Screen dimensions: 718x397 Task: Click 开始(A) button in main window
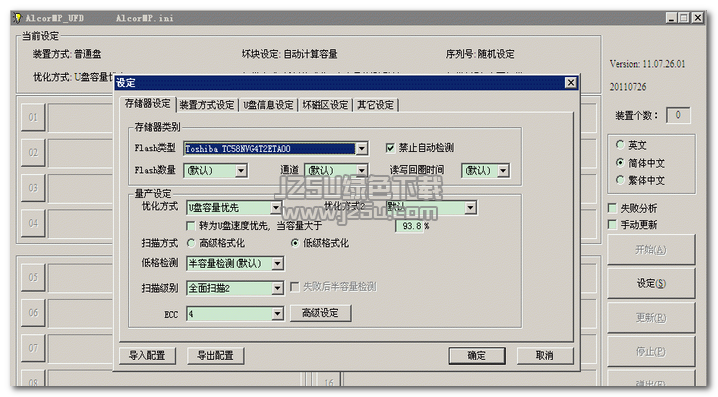[x=651, y=250]
